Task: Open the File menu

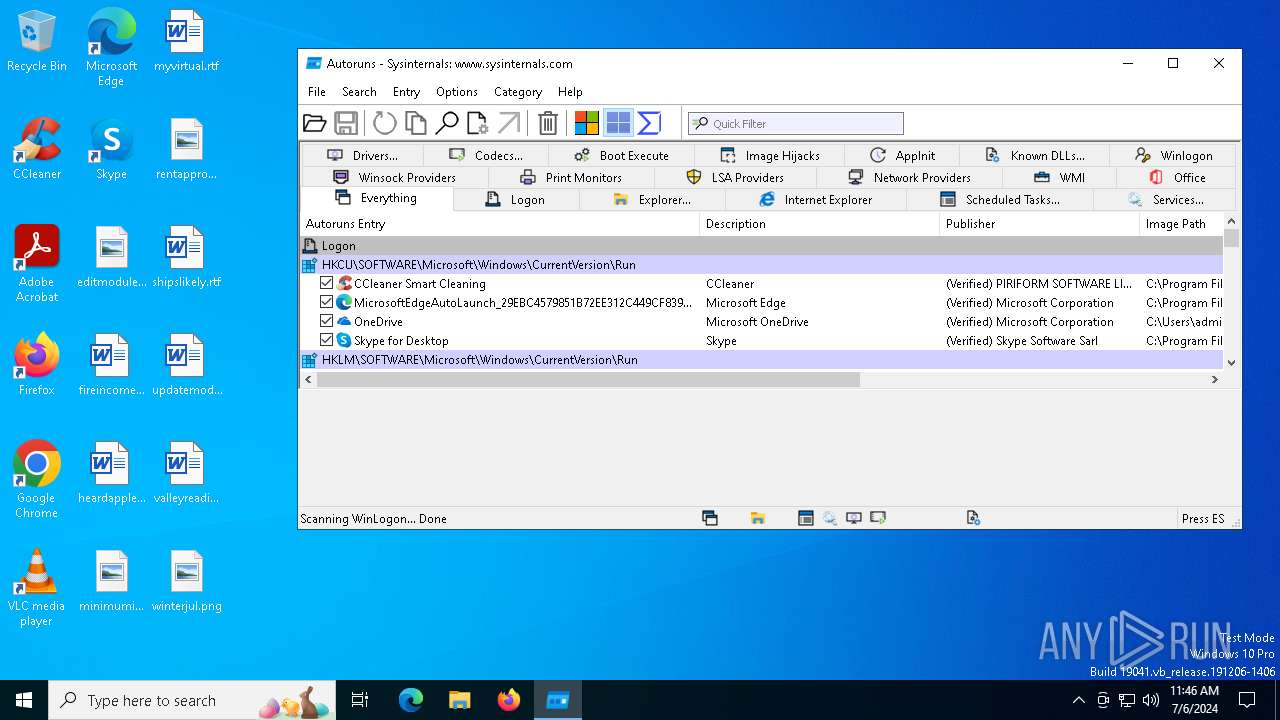Action: point(317,91)
